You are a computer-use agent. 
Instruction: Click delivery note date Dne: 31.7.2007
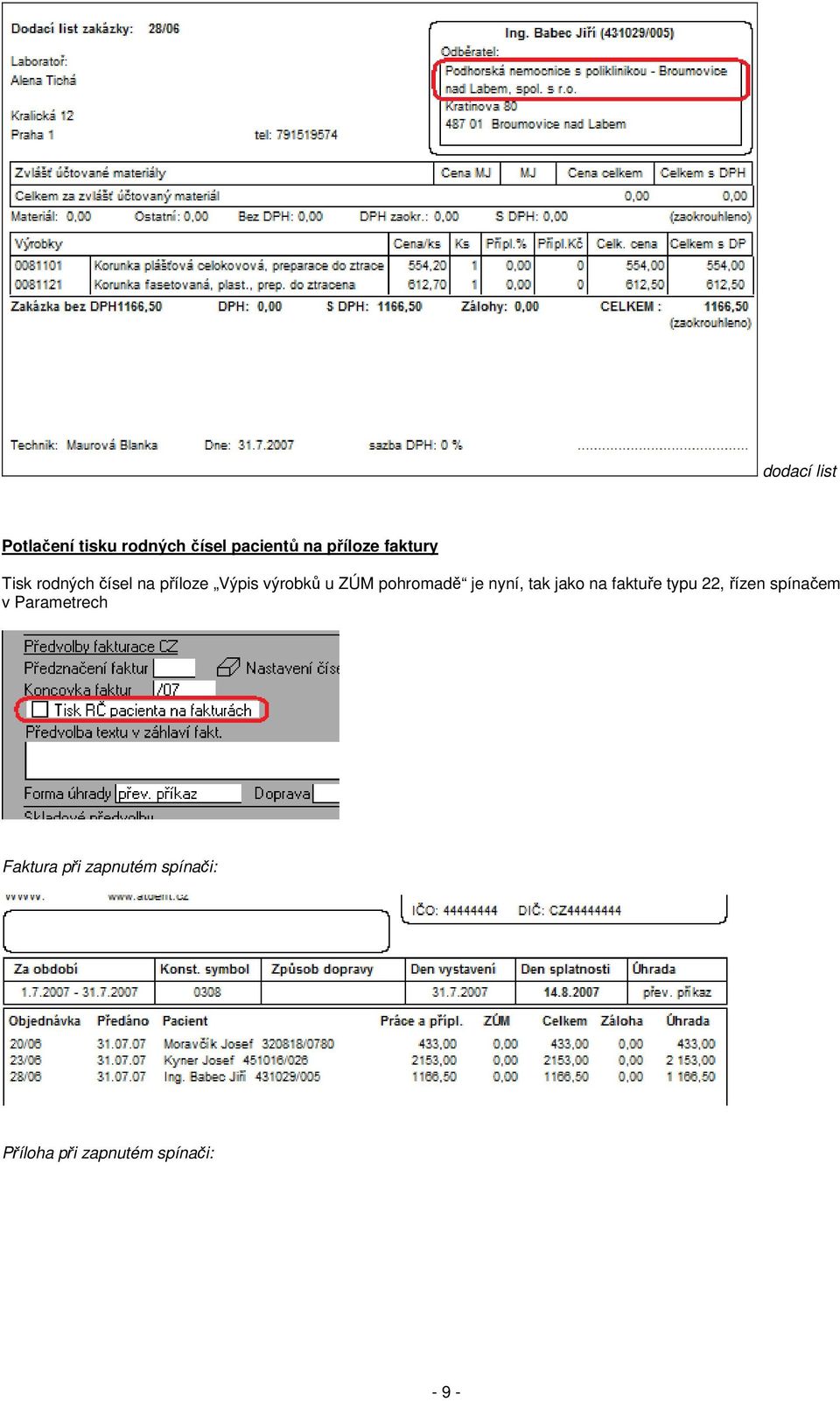pos(248,445)
